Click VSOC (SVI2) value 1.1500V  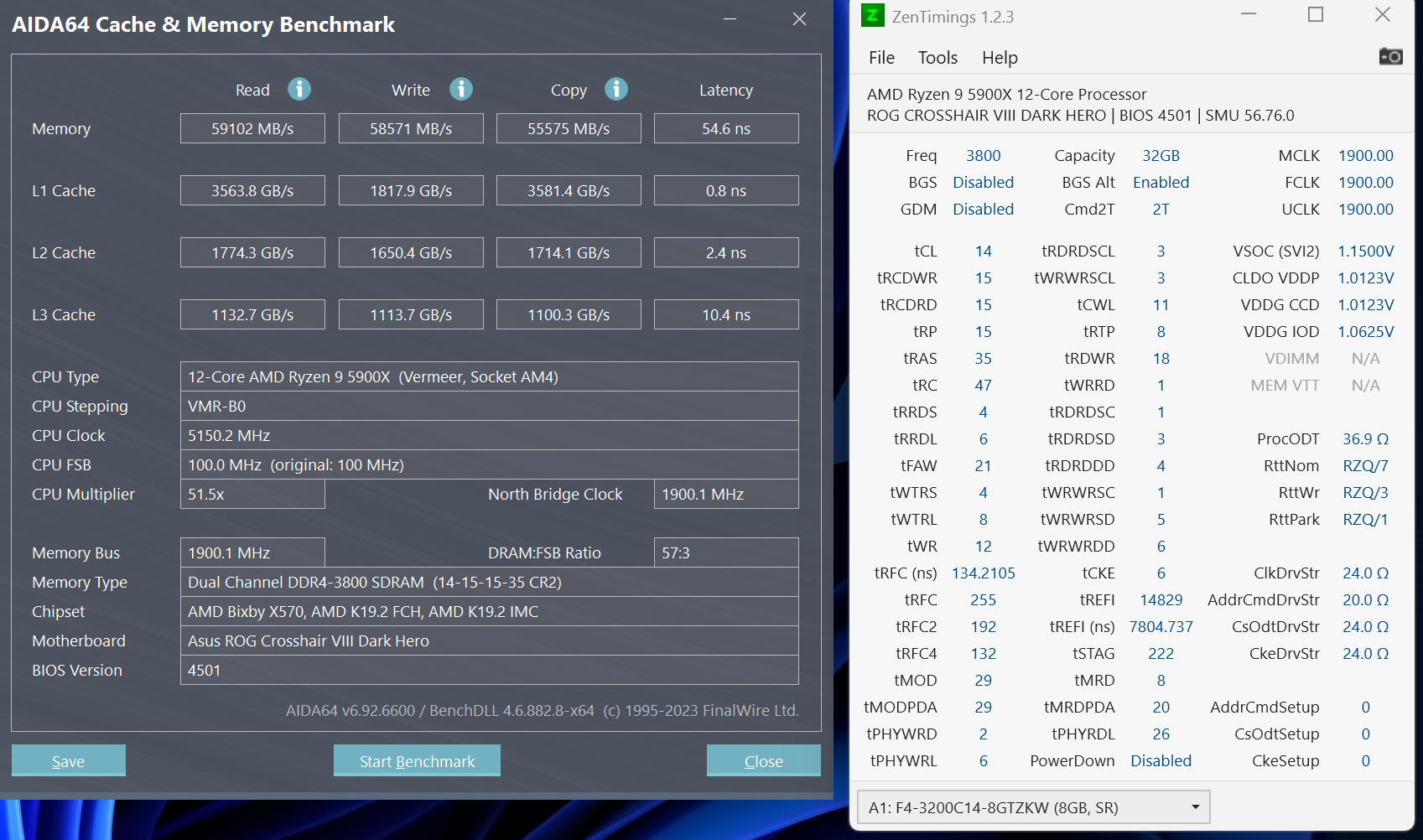[x=1365, y=251]
